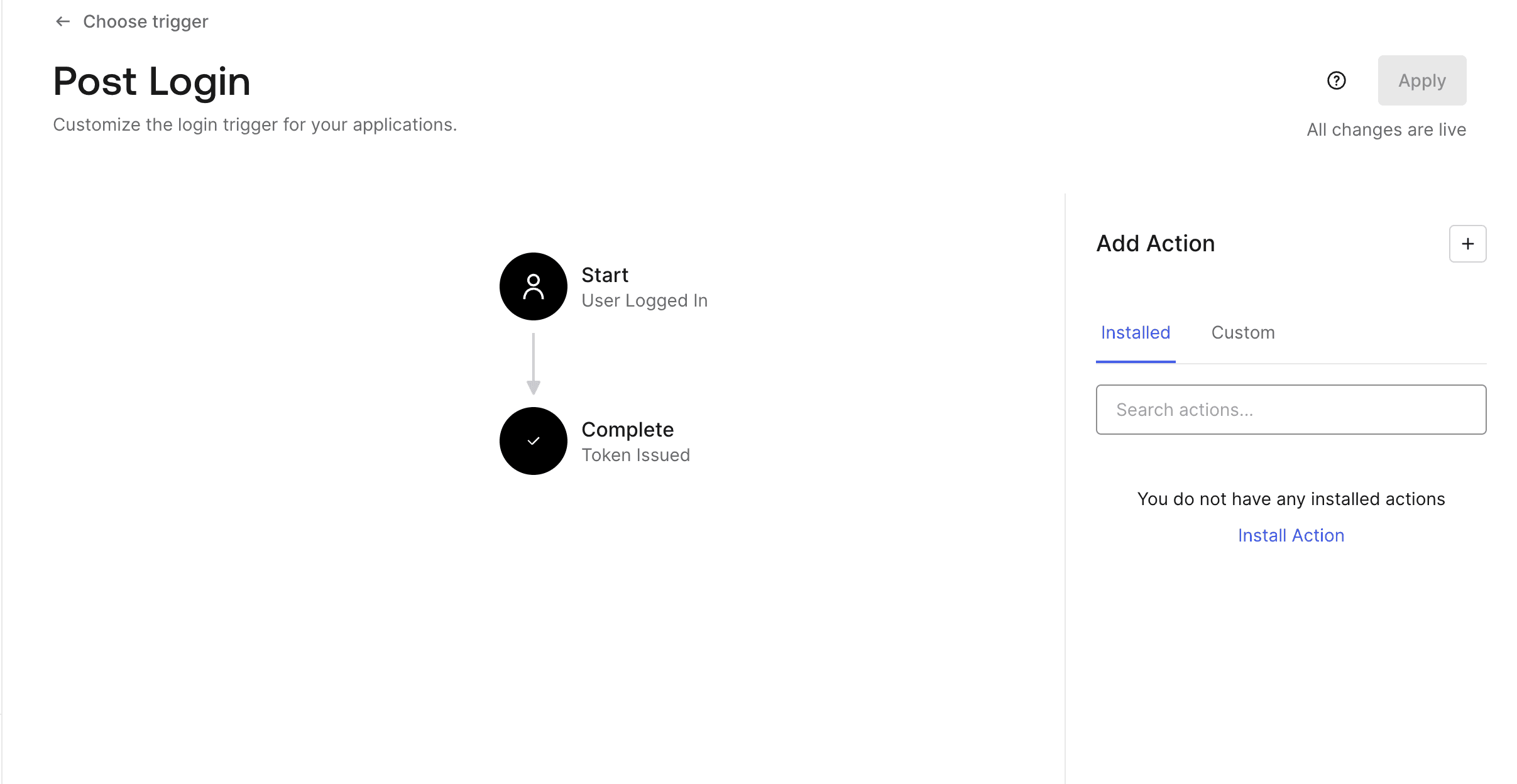This screenshot has height=784, width=1517.
Task: Click the flow arrow between Start and Complete
Action: click(533, 364)
